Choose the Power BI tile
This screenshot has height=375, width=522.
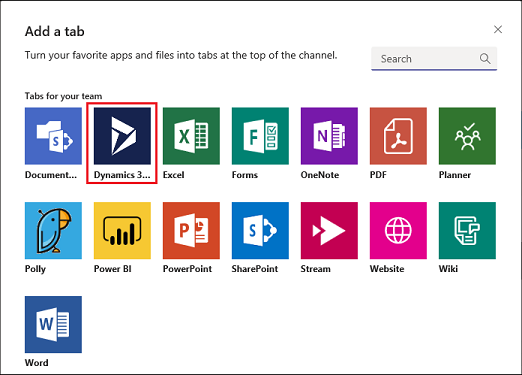122,230
